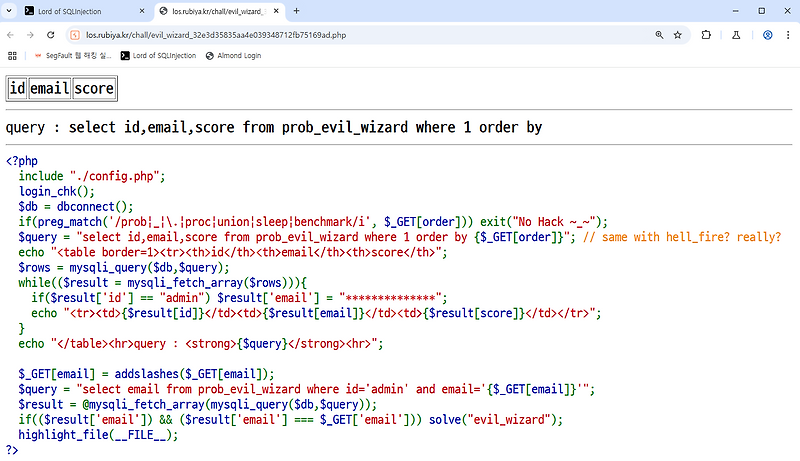Close the Lord of SQLInjection tab
The image size is (800, 461).
142,11
